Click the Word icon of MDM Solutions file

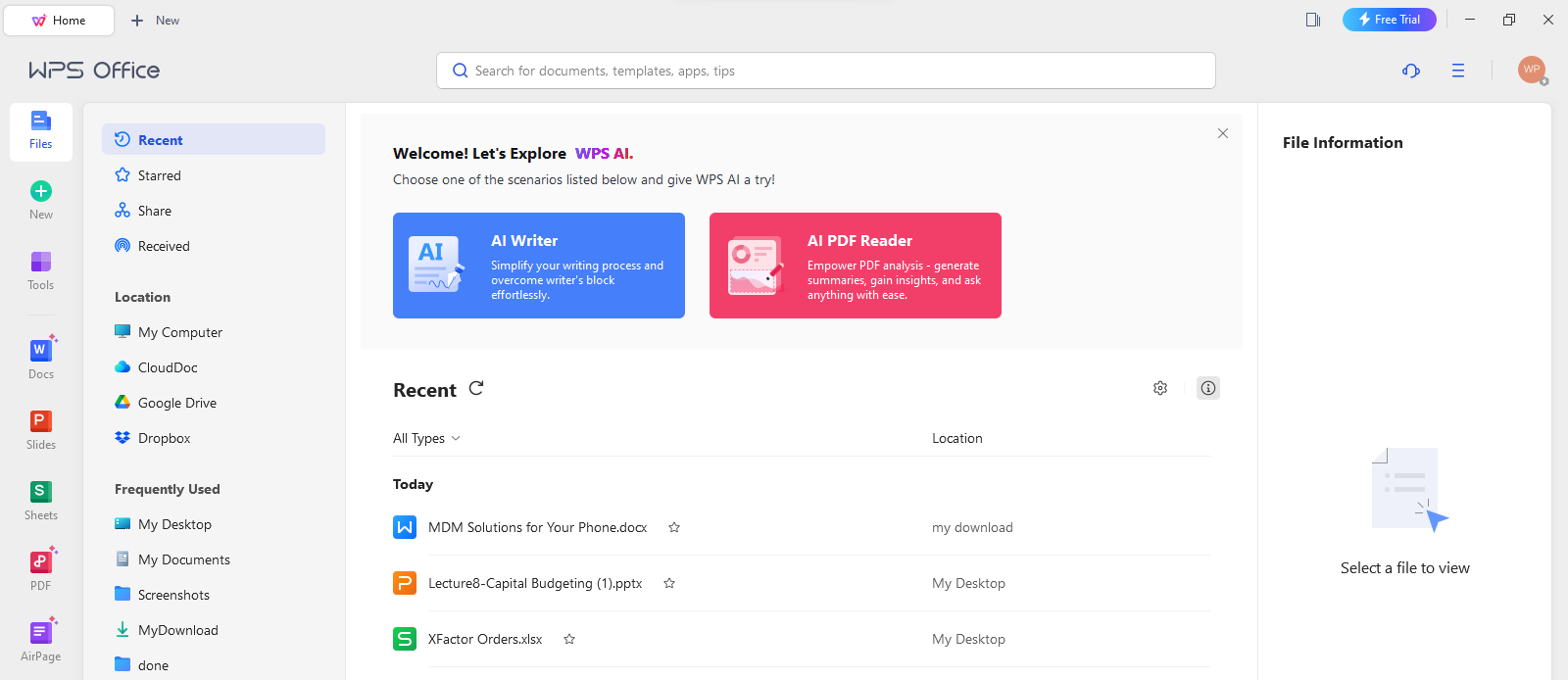[405, 527]
